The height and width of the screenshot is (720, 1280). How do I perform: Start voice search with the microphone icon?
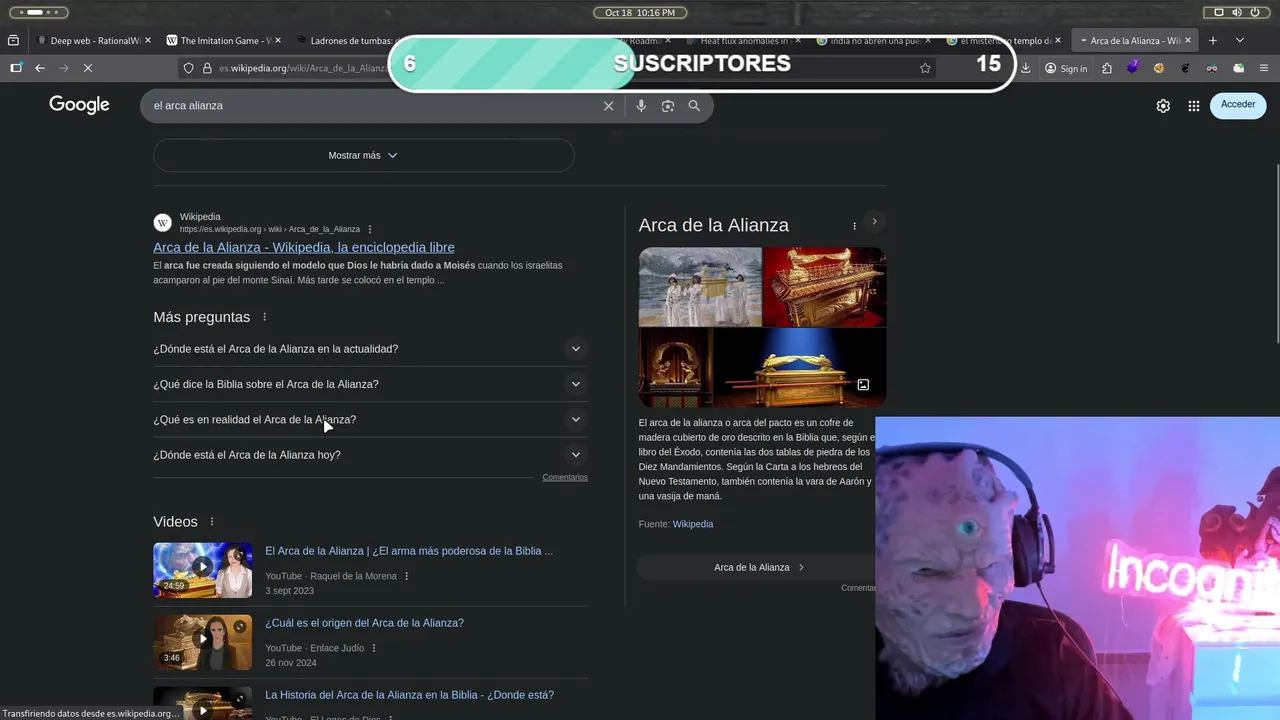(641, 106)
